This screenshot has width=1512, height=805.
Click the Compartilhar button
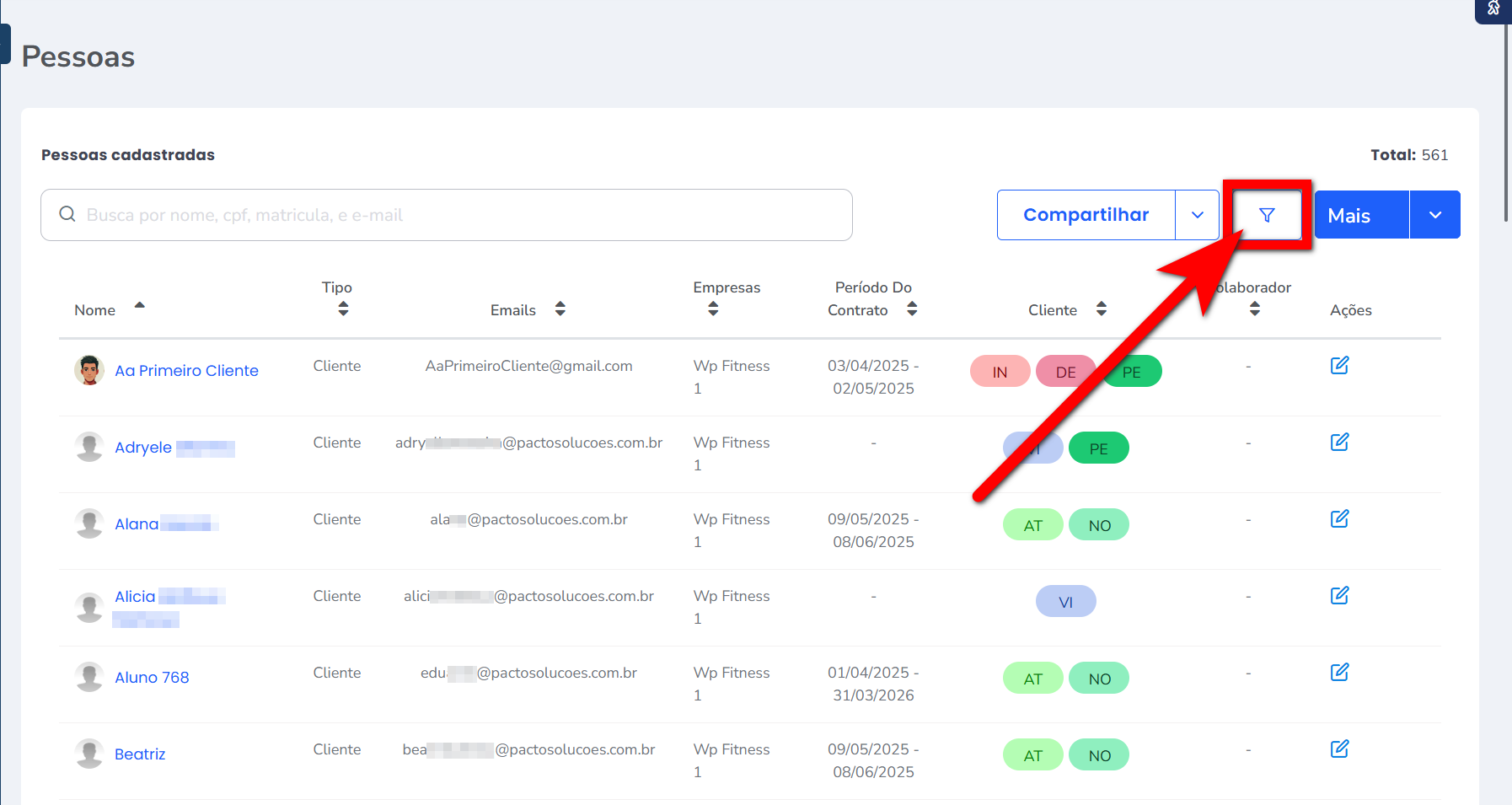click(1086, 215)
